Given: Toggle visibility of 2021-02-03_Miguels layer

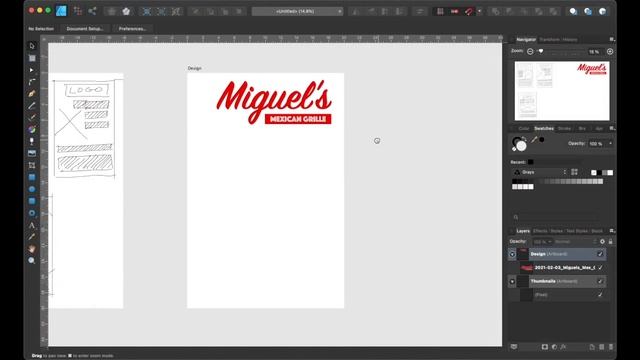Looking at the screenshot, I should click(x=600, y=268).
